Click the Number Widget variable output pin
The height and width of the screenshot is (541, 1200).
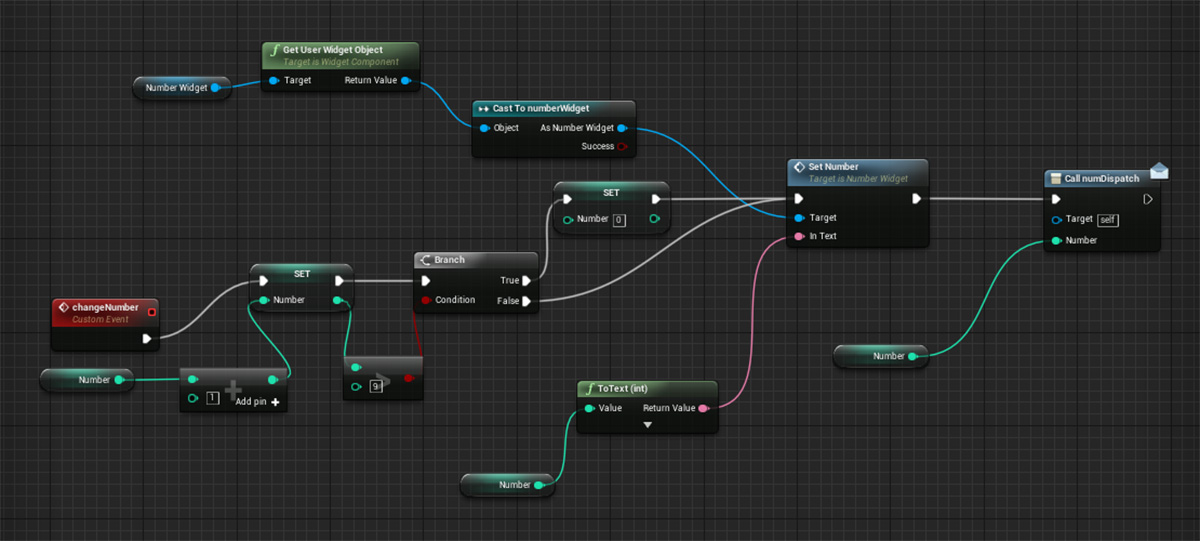pos(215,88)
